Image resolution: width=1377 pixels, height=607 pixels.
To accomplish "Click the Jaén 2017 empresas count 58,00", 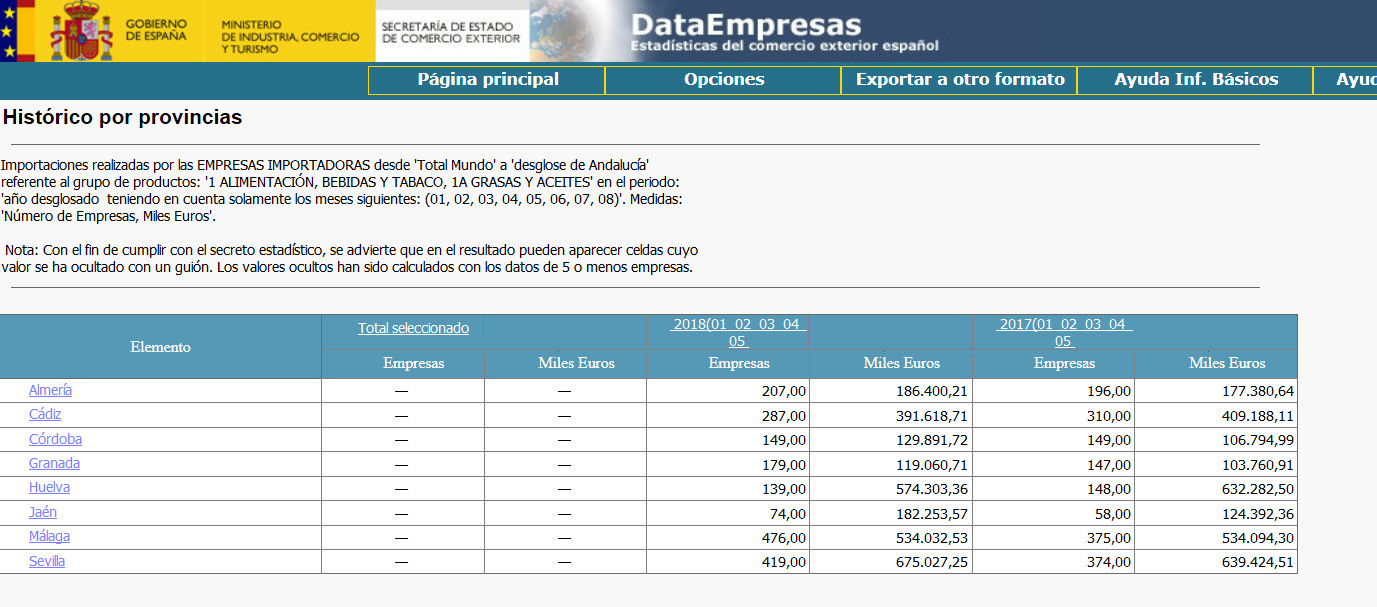I will (x=1113, y=513).
